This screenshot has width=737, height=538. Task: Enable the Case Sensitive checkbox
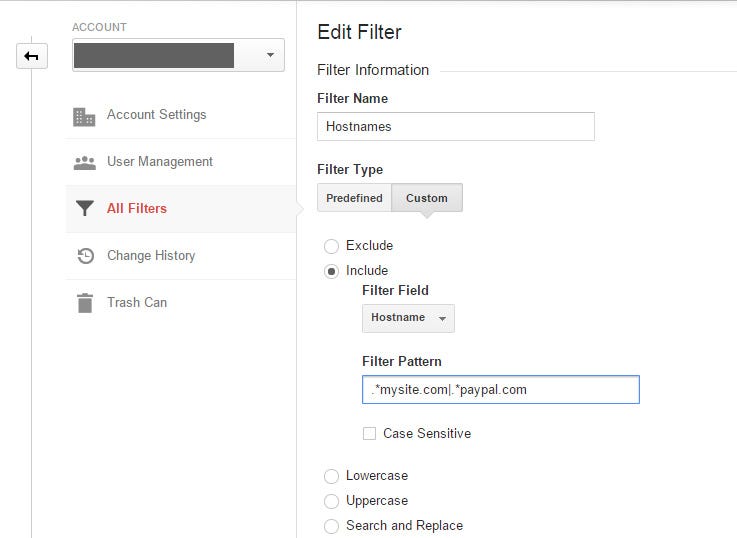(x=370, y=434)
